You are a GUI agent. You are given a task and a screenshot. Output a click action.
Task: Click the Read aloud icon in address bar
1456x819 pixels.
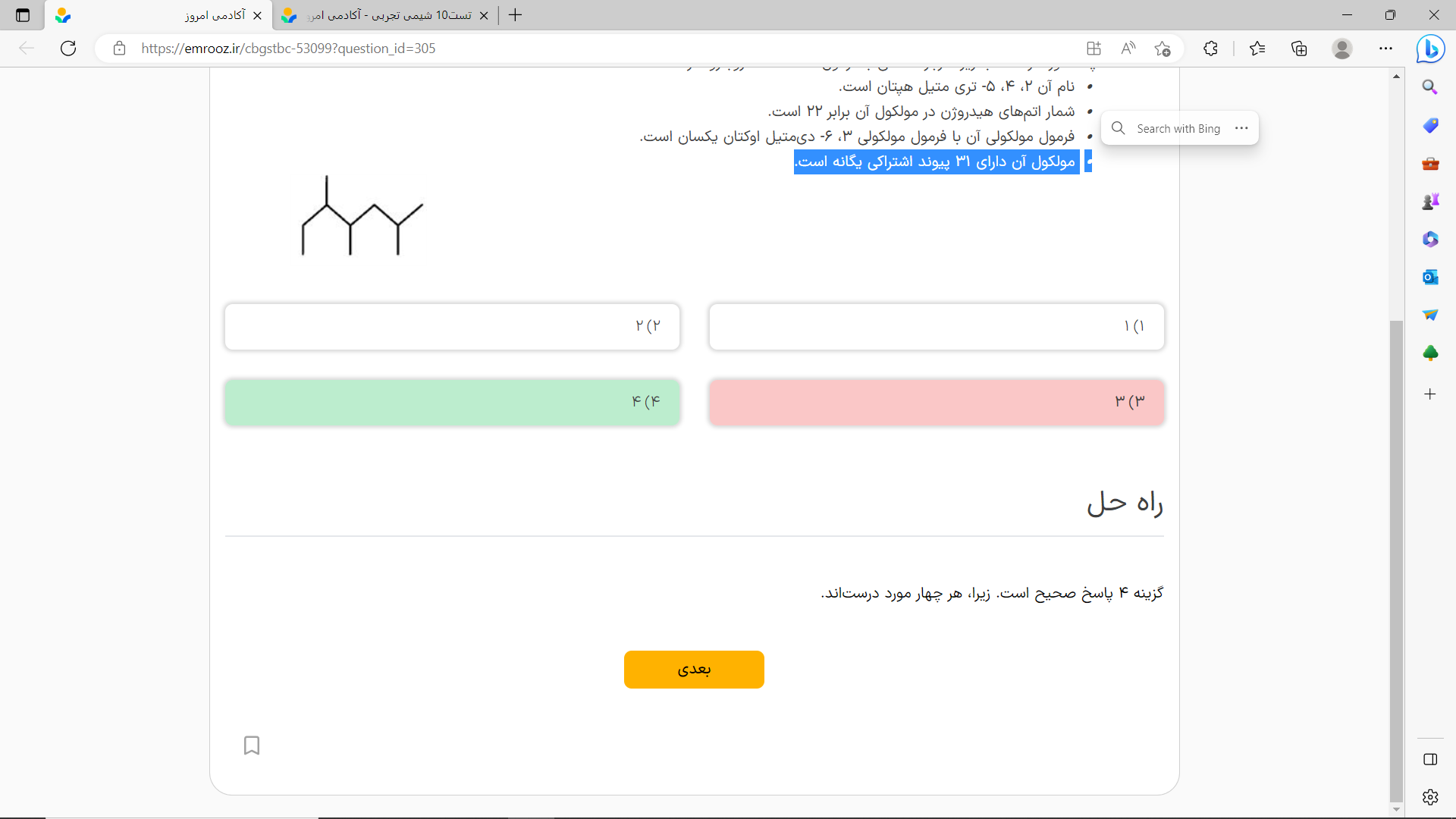pos(1128,49)
